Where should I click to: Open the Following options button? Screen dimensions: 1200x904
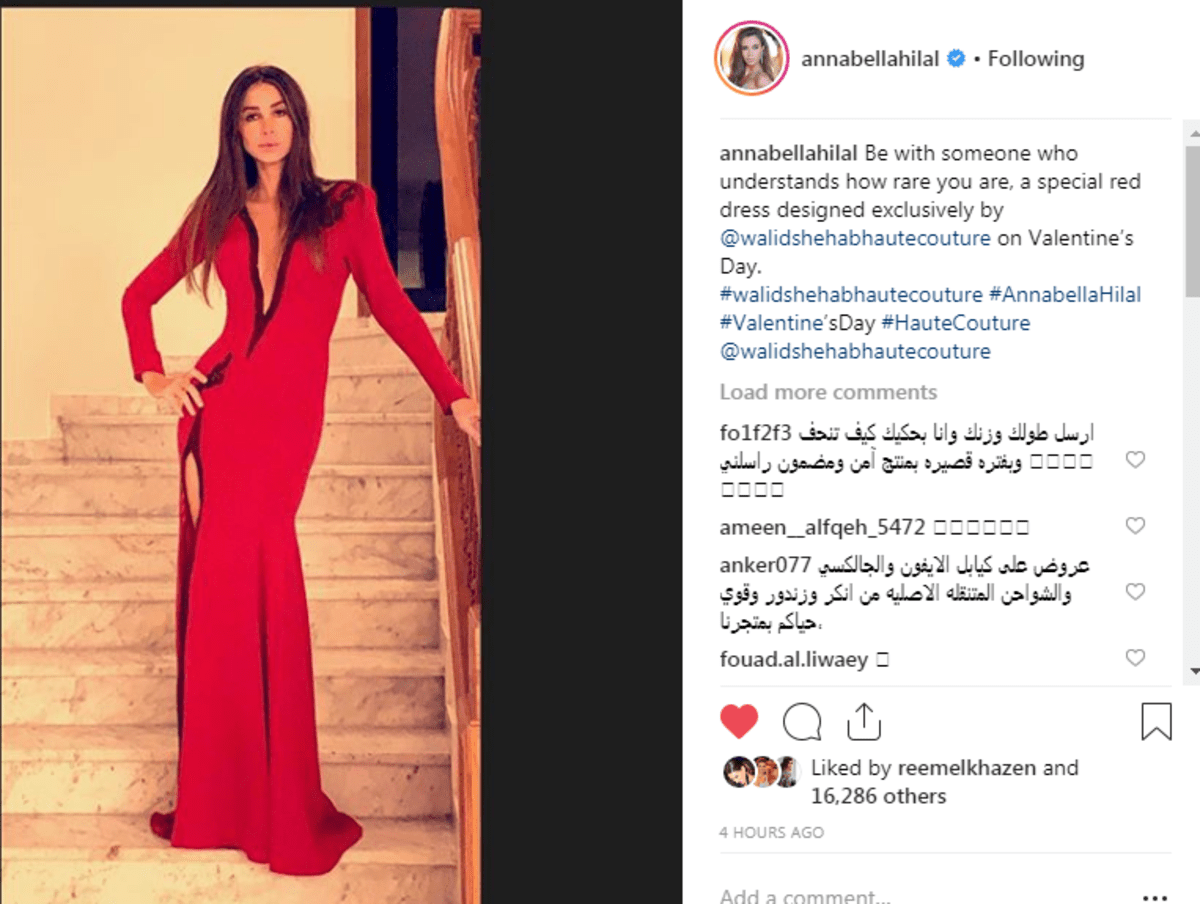[1036, 59]
